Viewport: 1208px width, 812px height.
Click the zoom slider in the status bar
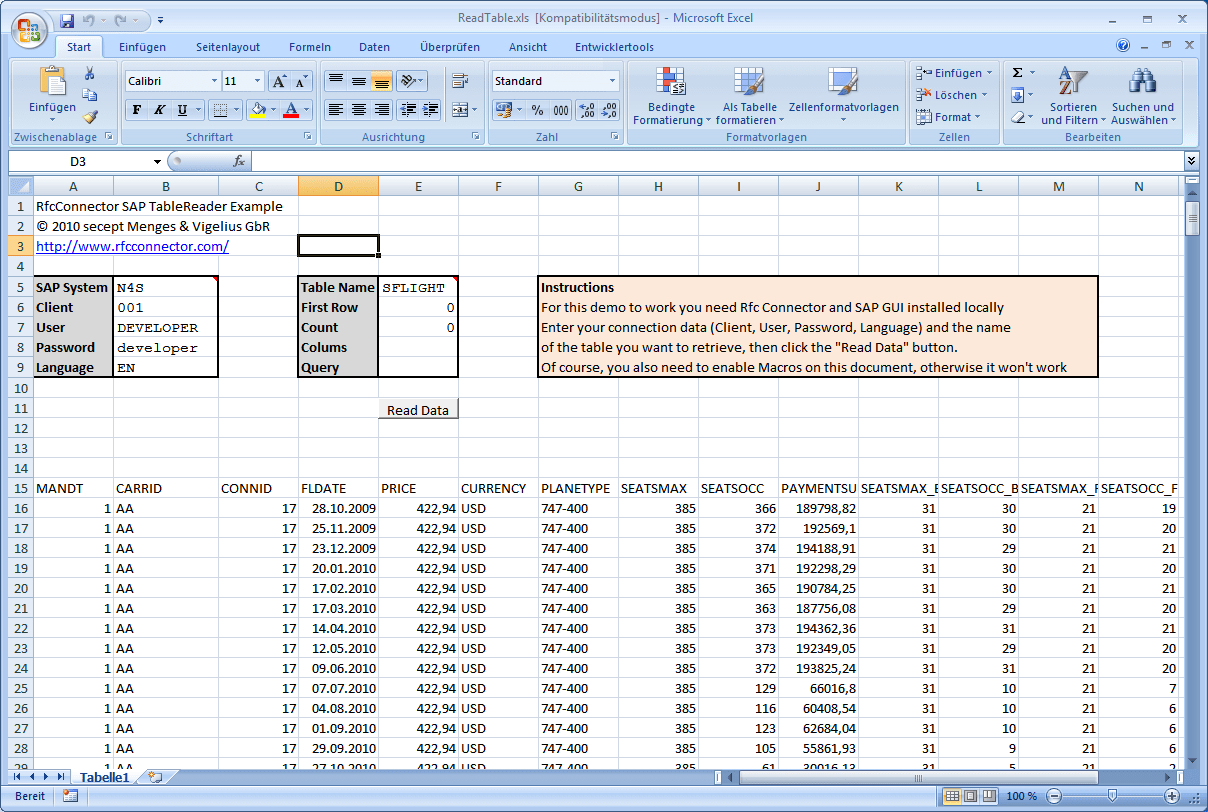coord(1112,796)
